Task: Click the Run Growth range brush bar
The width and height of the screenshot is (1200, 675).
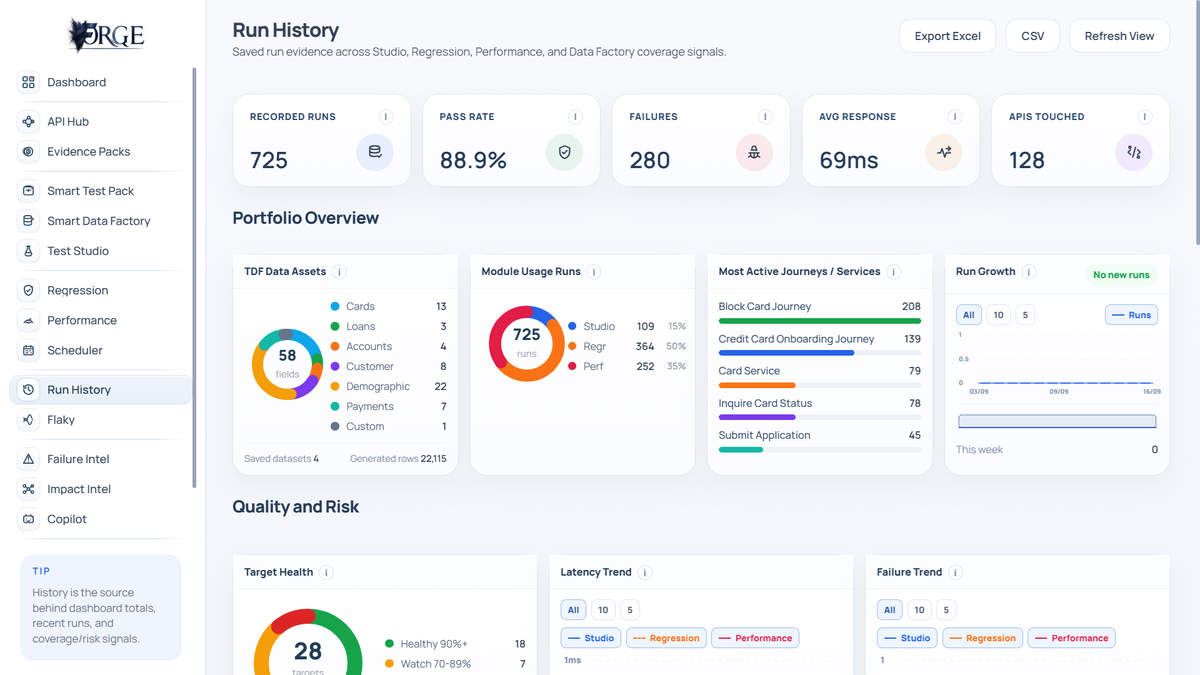Action: click(x=1057, y=422)
